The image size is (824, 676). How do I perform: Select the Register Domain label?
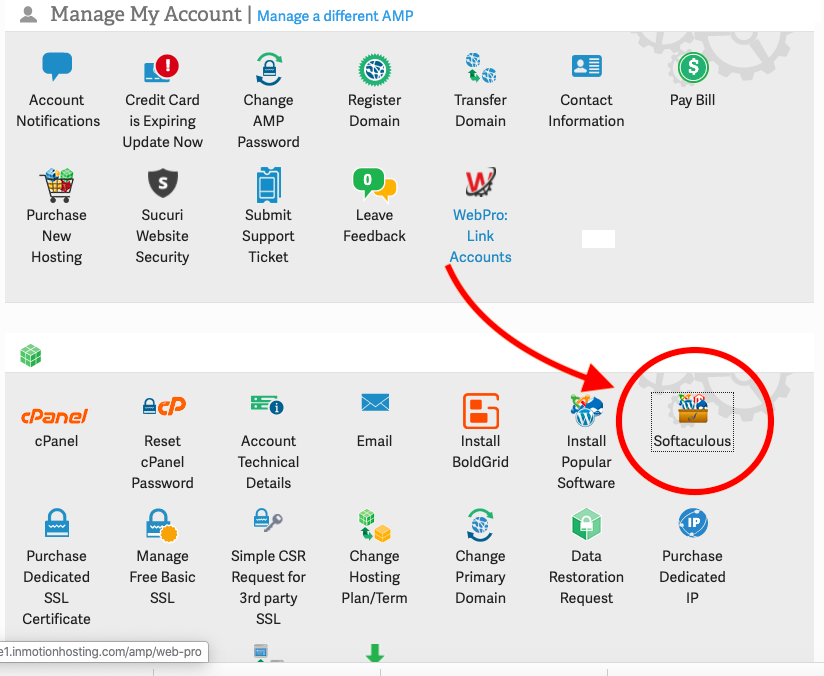[x=375, y=110]
